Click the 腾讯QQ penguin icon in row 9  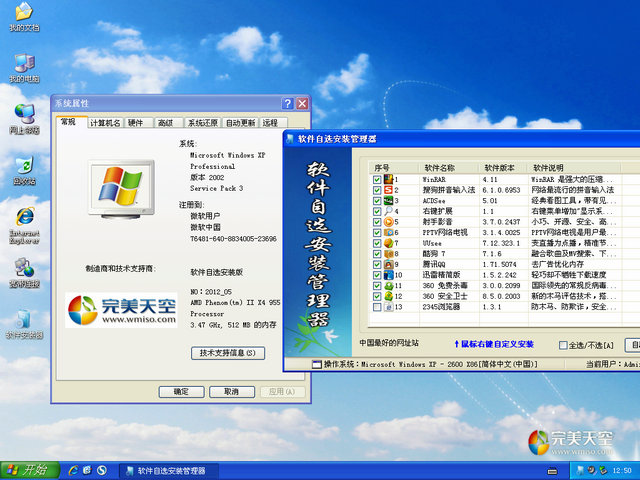tap(388, 264)
